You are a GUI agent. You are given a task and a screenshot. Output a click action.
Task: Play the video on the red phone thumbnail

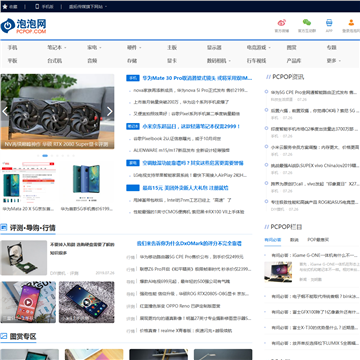tap(28, 302)
